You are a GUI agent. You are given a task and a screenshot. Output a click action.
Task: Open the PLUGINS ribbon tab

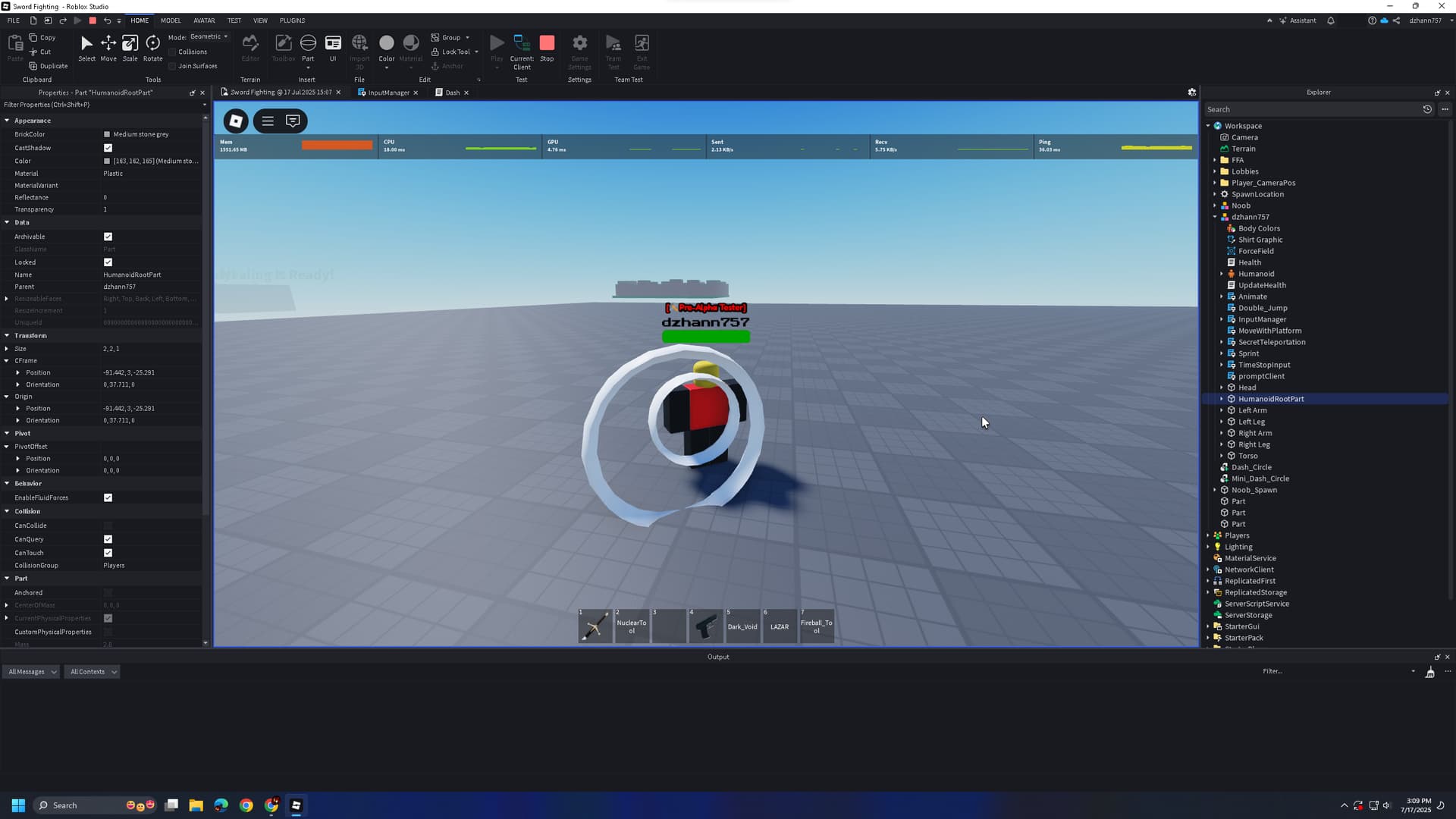click(x=292, y=20)
